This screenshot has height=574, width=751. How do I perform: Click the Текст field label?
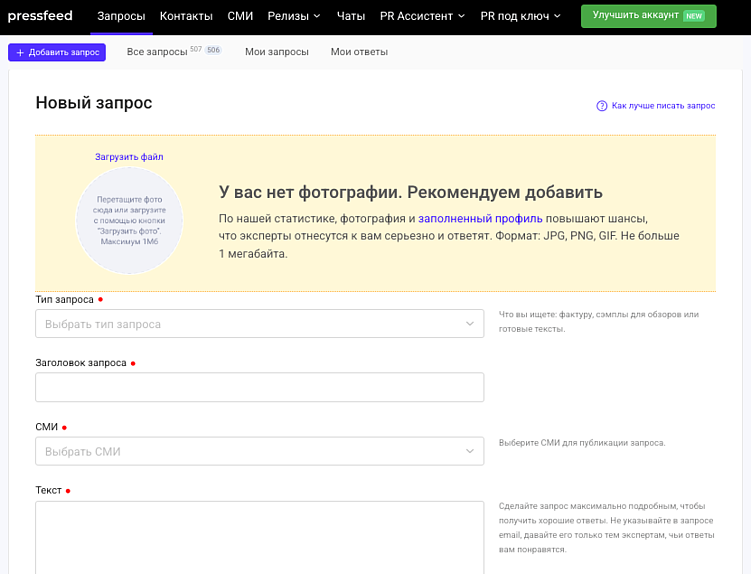coord(48,490)
